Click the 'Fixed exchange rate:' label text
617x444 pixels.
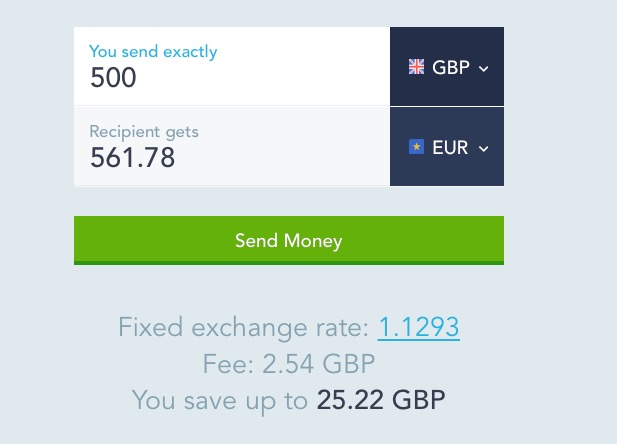tap(243, 327)
